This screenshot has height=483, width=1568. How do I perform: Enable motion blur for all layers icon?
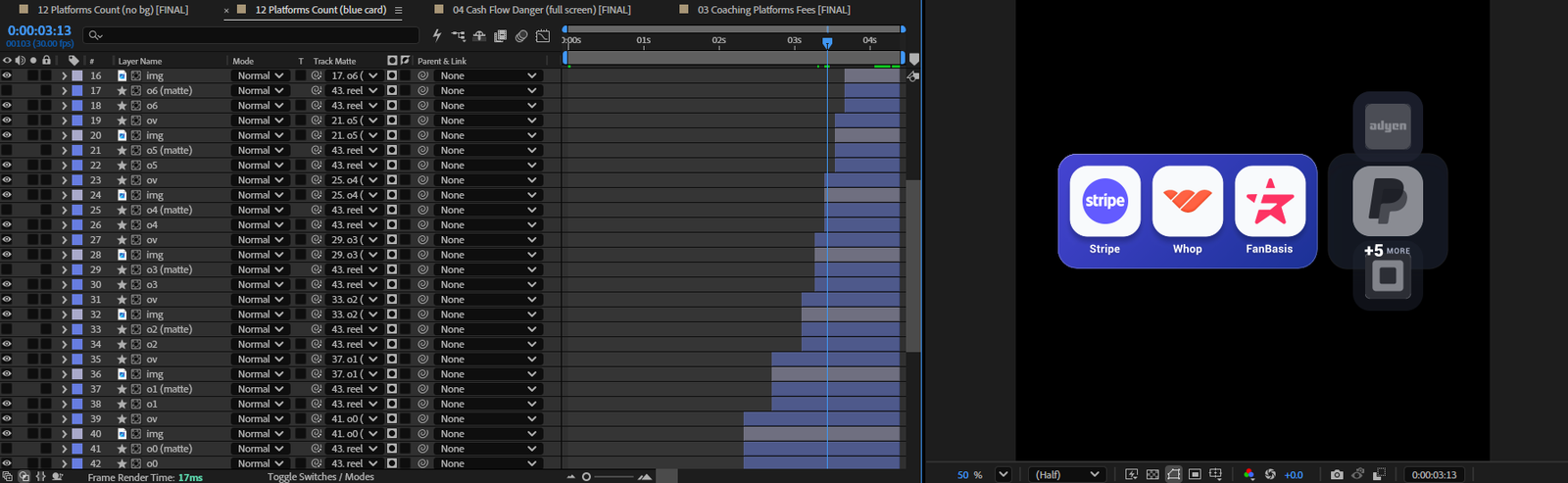coord(521,36)
